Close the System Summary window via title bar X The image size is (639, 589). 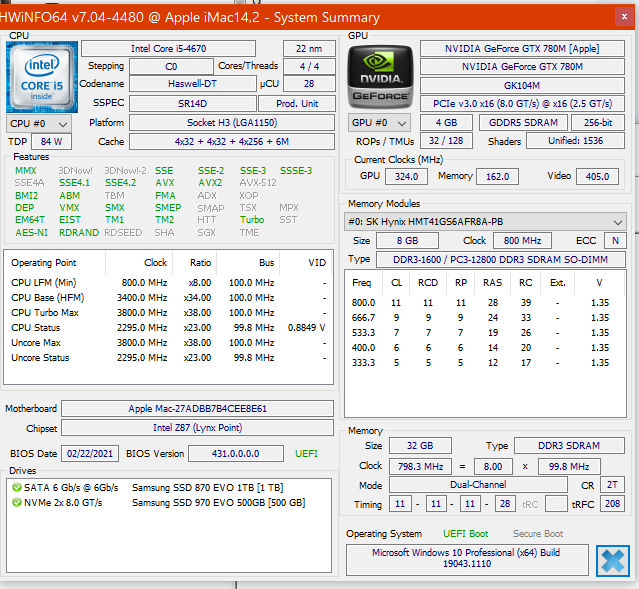(x=624, y=17)
